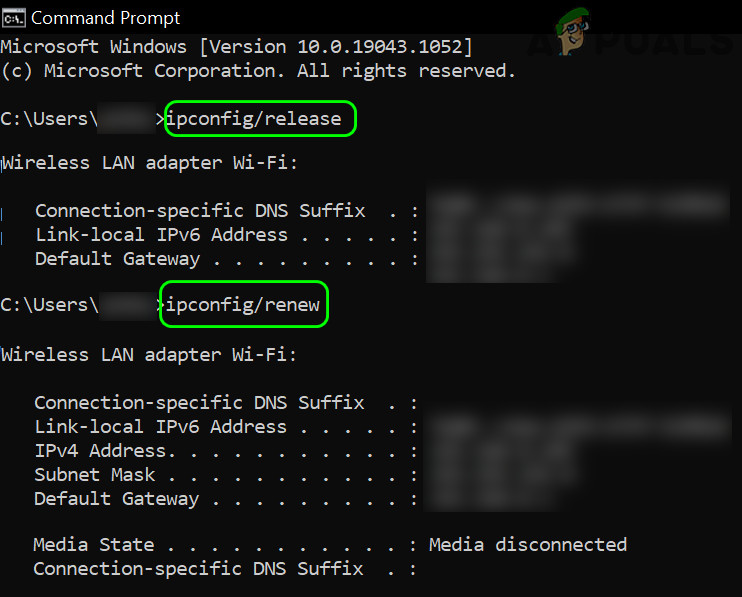Click the ipconfig/release command text

[254, 120]
